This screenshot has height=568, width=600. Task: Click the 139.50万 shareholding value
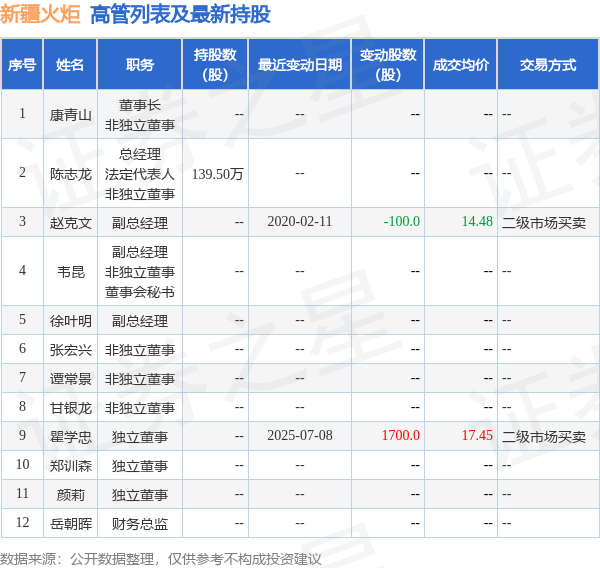(217, 174)
